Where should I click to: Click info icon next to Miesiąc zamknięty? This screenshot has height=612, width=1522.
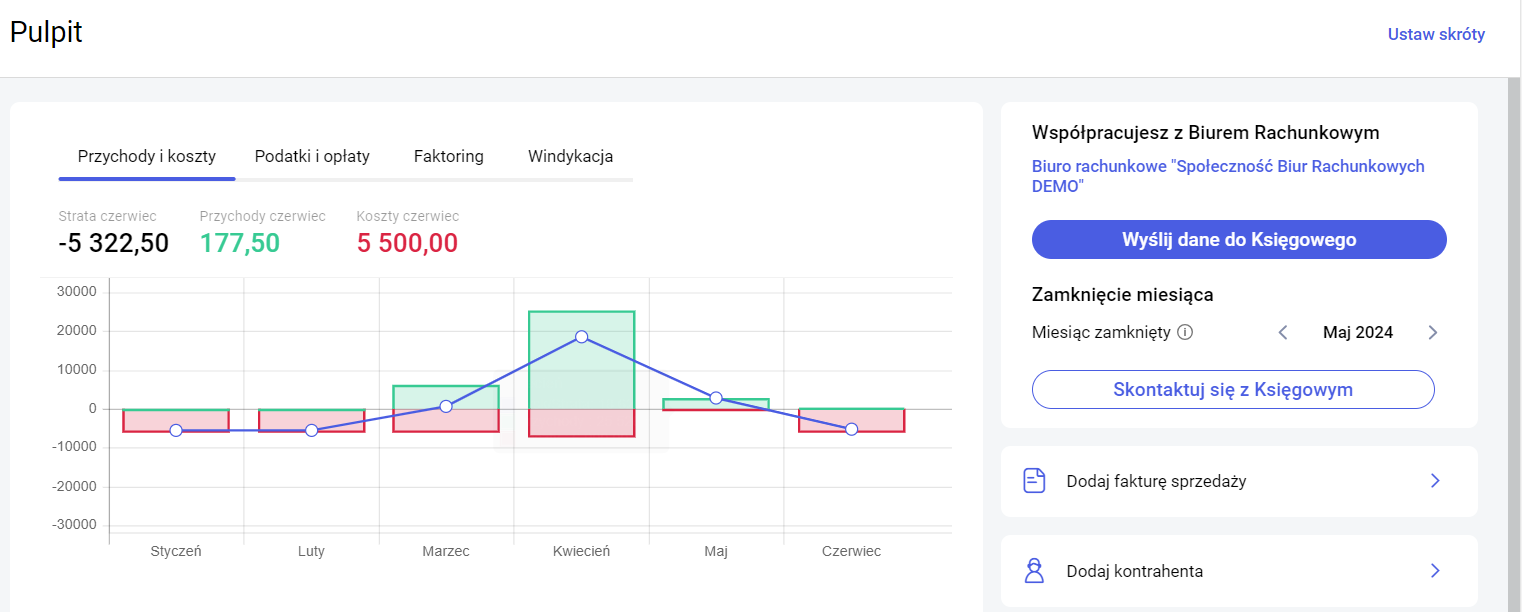[1185, 332]
